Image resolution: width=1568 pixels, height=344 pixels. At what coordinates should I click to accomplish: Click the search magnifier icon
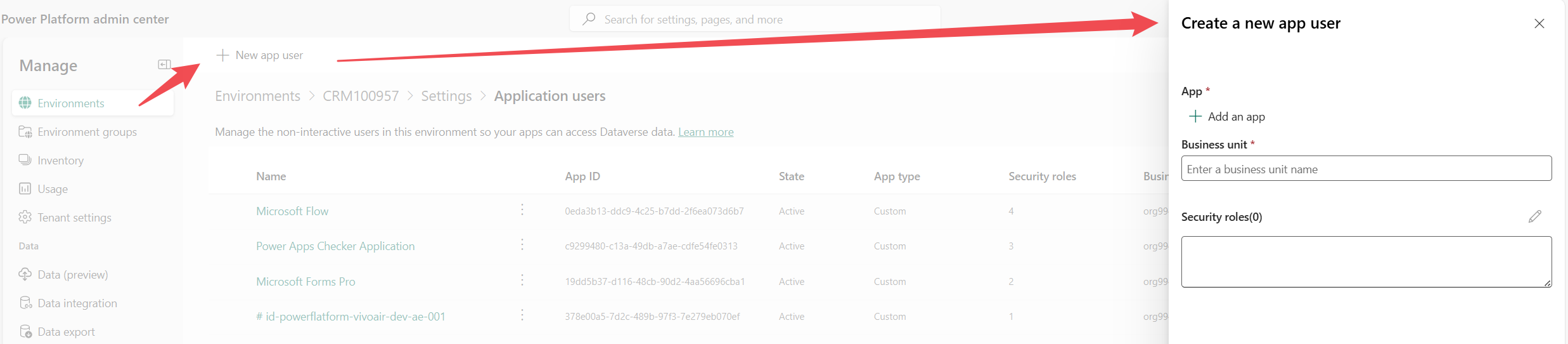589,19
